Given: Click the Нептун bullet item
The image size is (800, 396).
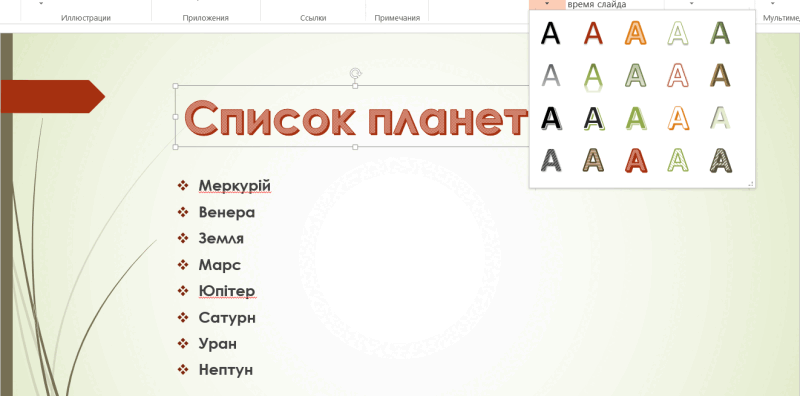Looking at the screenshot, I should [x=226, y=370].
